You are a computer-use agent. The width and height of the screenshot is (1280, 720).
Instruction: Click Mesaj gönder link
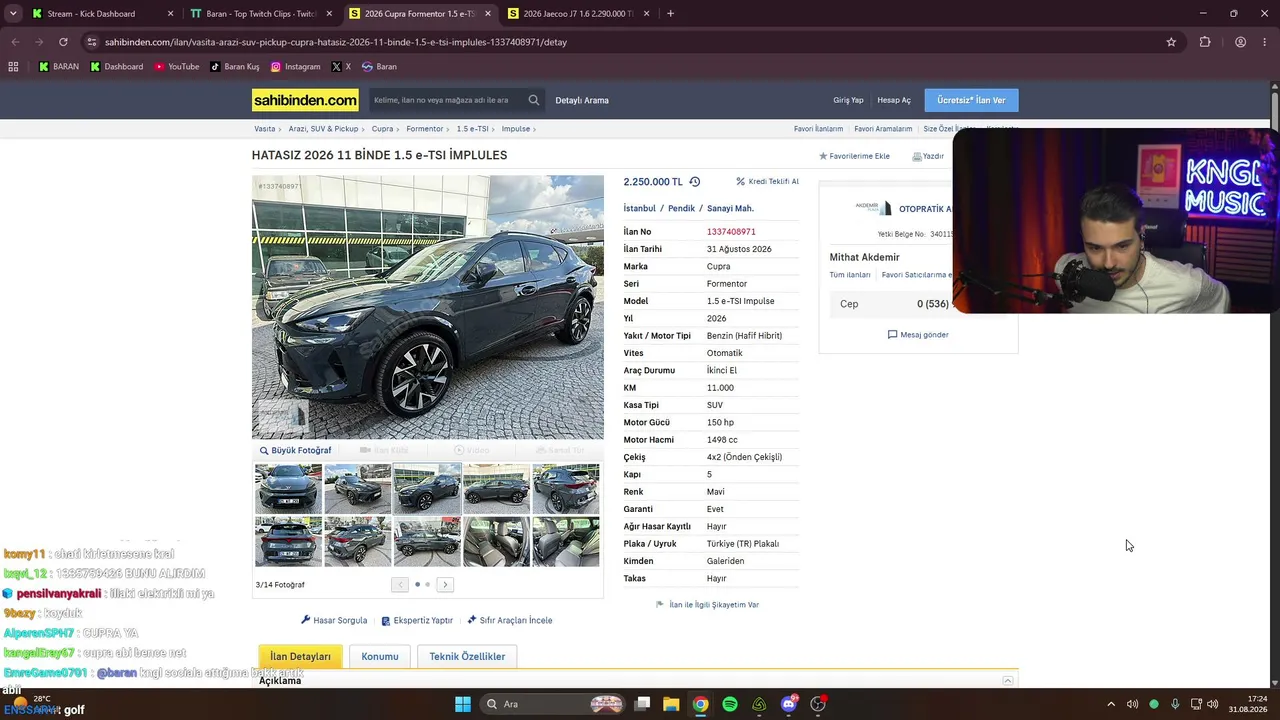[x=918, y=335]
